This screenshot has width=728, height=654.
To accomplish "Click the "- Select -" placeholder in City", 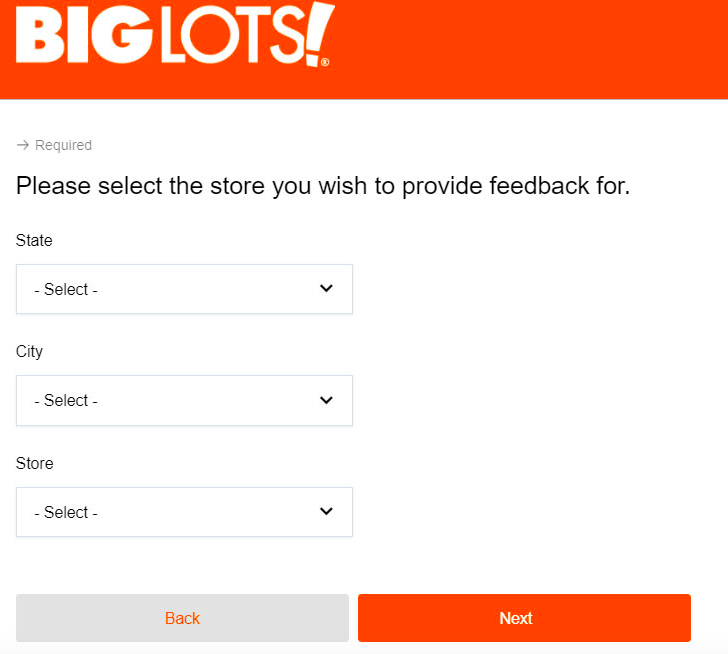I will pos(66,401).
